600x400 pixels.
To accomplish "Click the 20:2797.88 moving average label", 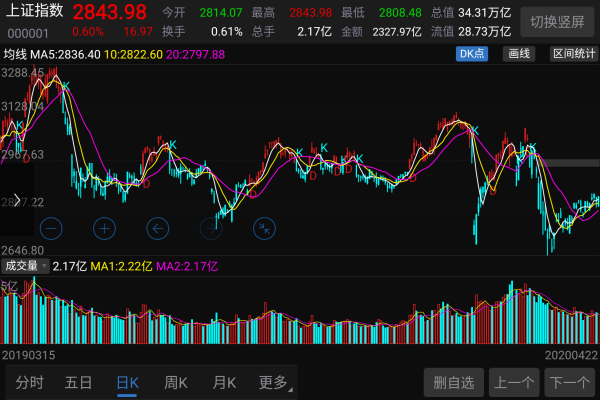I will [196, 55].
